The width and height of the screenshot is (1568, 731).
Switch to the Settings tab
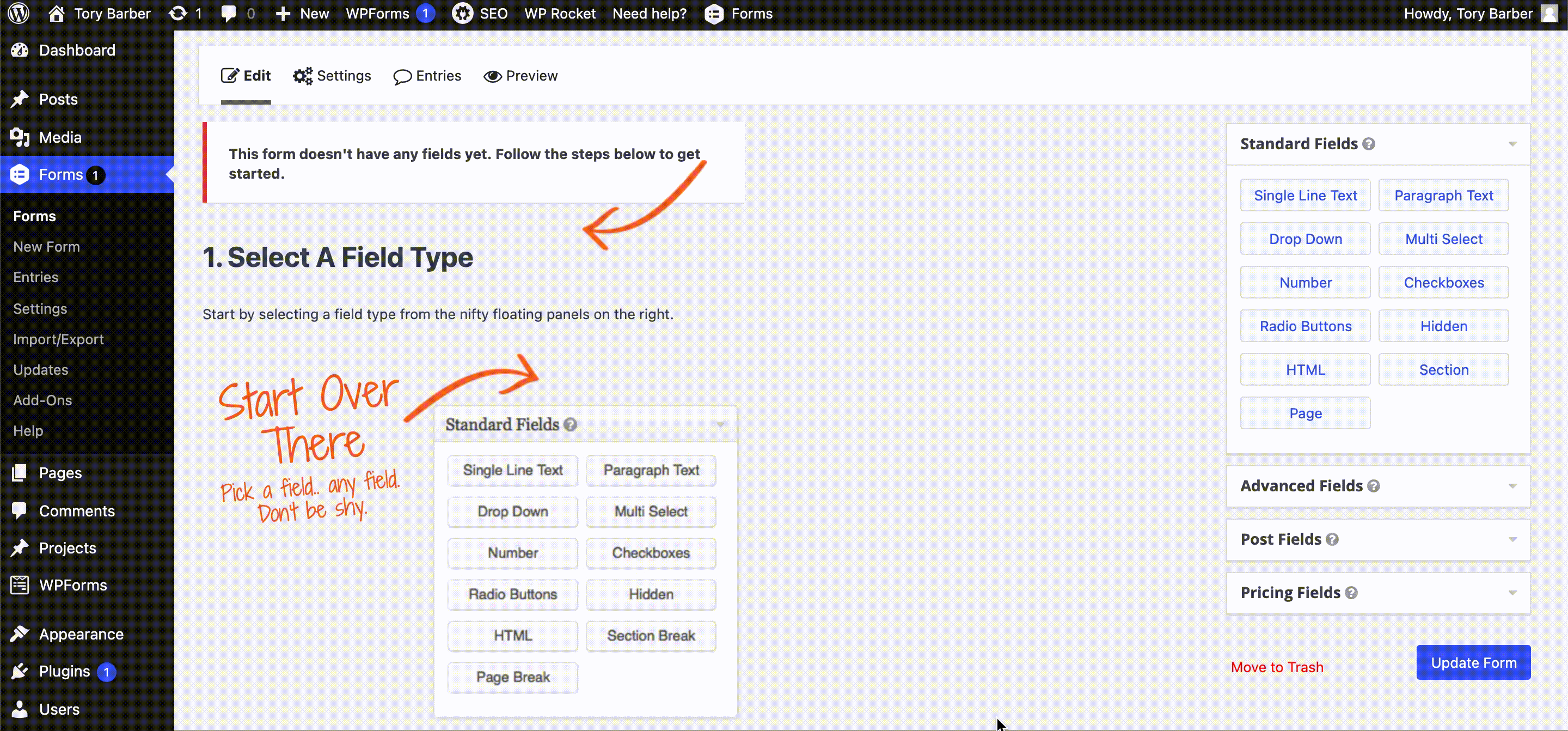(x=332, y=76)
